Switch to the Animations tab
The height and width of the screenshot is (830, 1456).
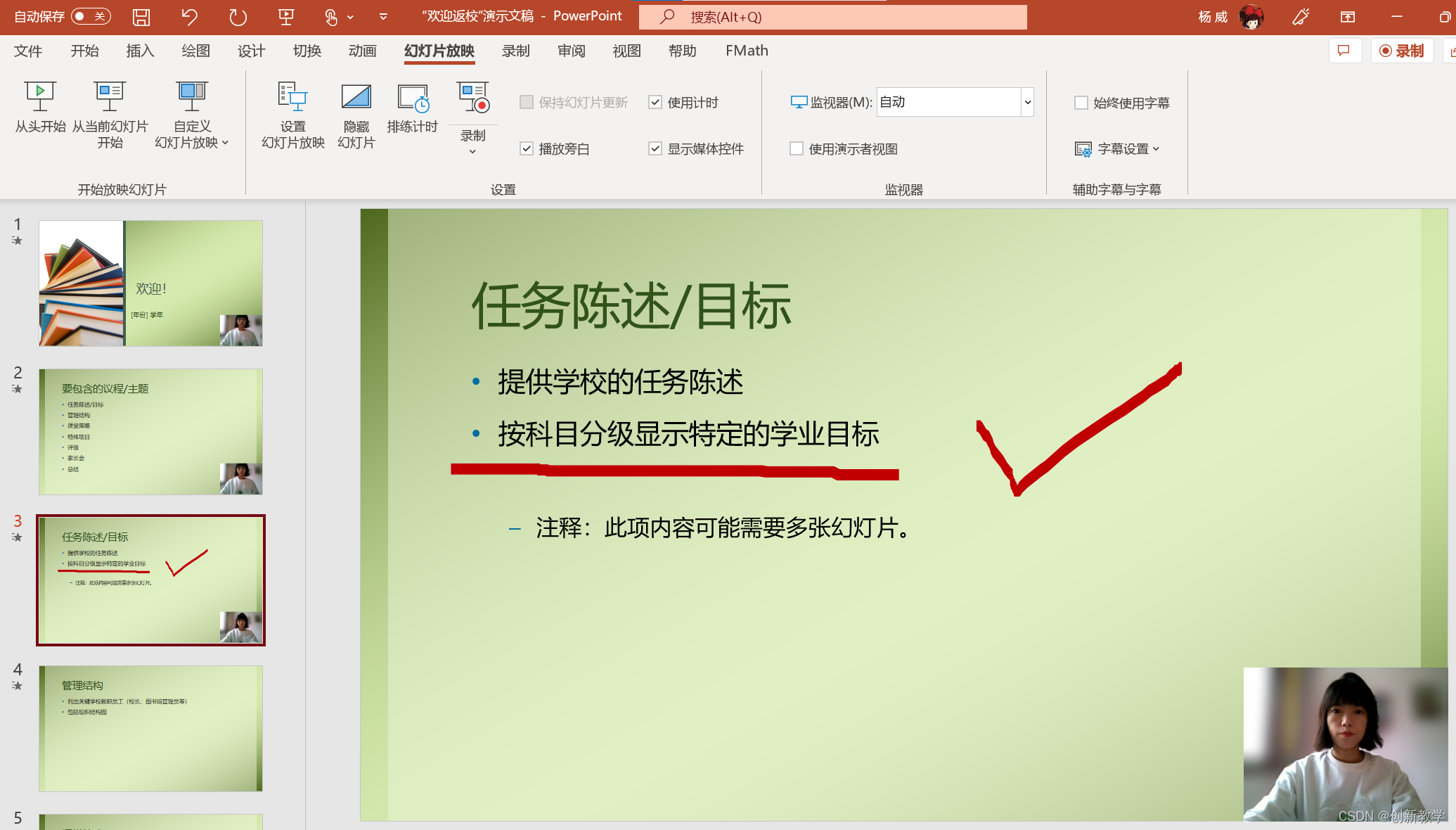pyautogui.click(x=362, y=51)
